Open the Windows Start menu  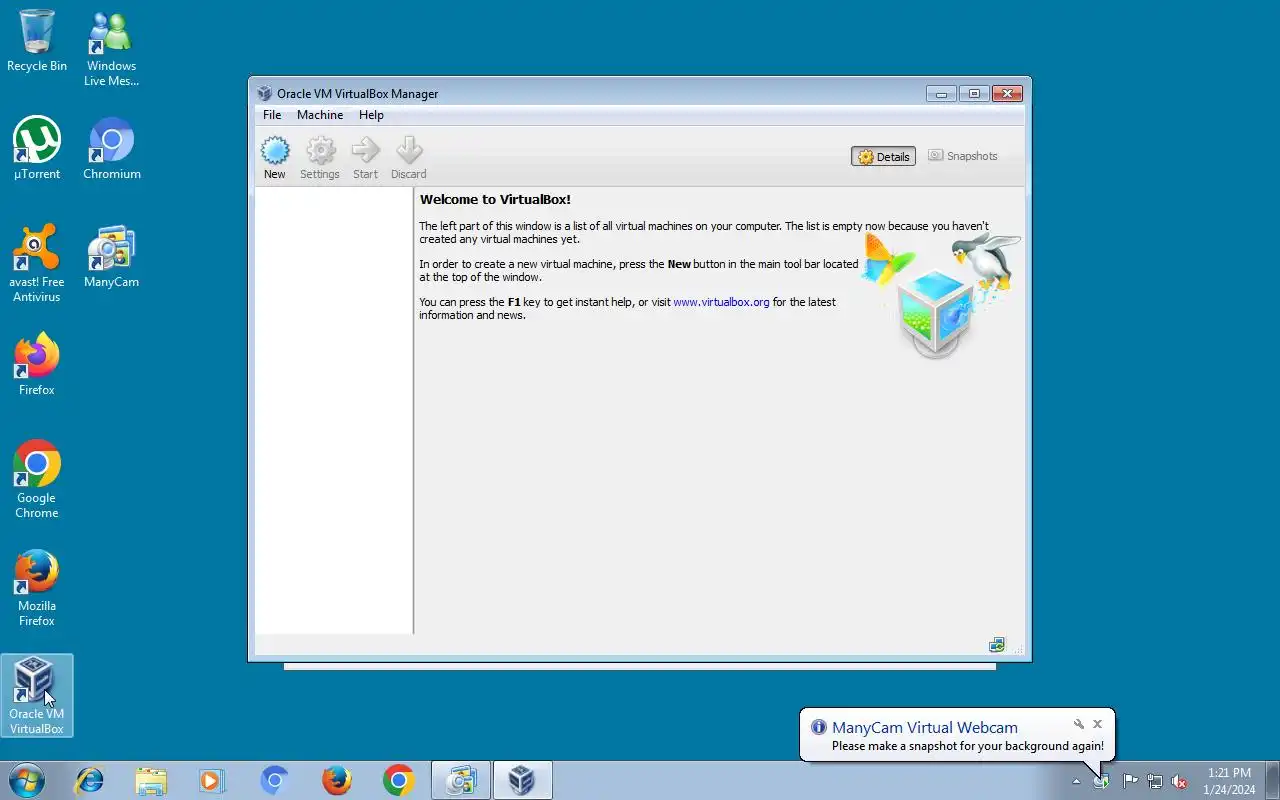[26, 780]
